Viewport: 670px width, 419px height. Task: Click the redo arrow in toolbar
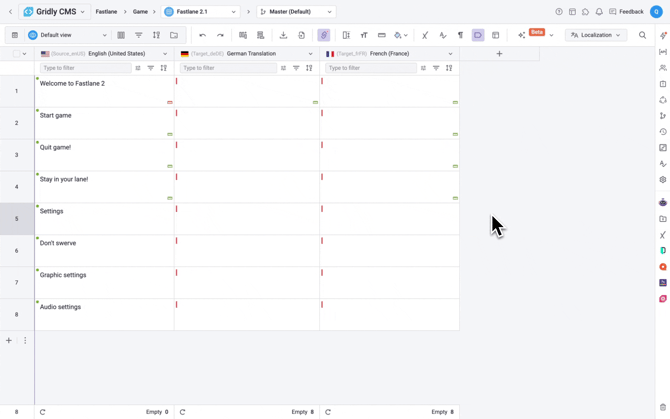220,35
